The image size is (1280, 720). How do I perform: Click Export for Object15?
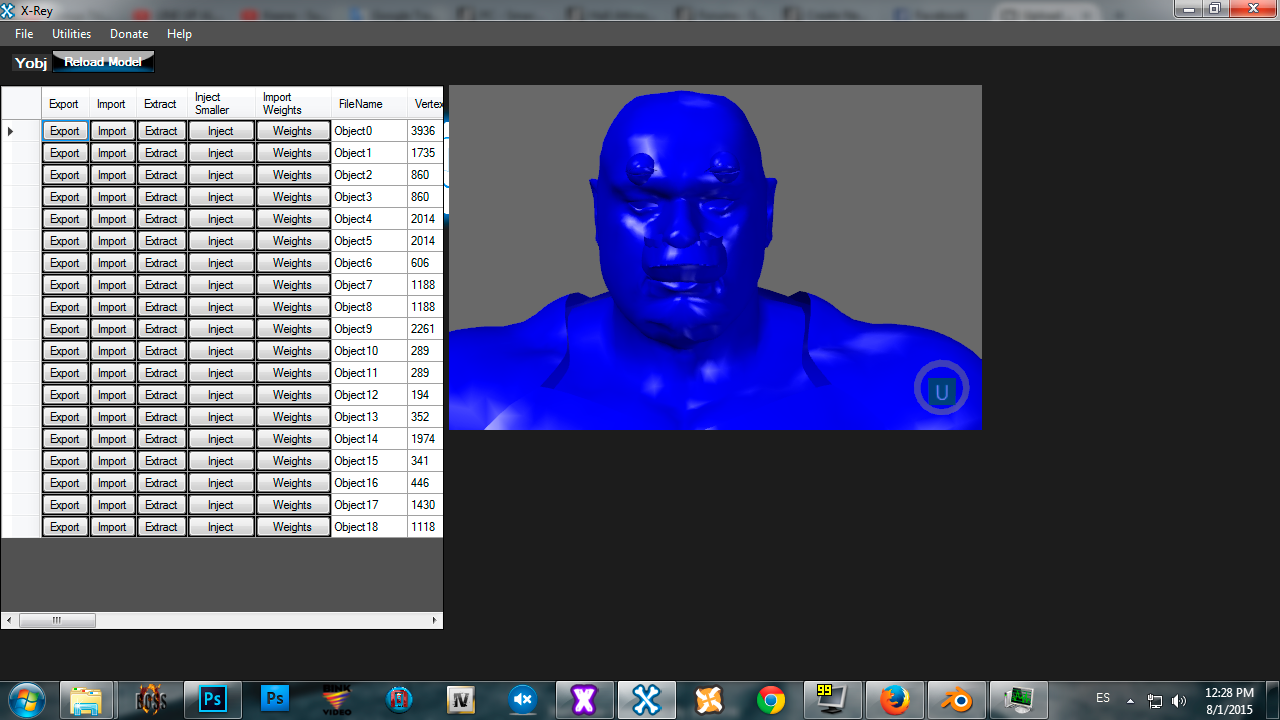click(x=65, y=461)
